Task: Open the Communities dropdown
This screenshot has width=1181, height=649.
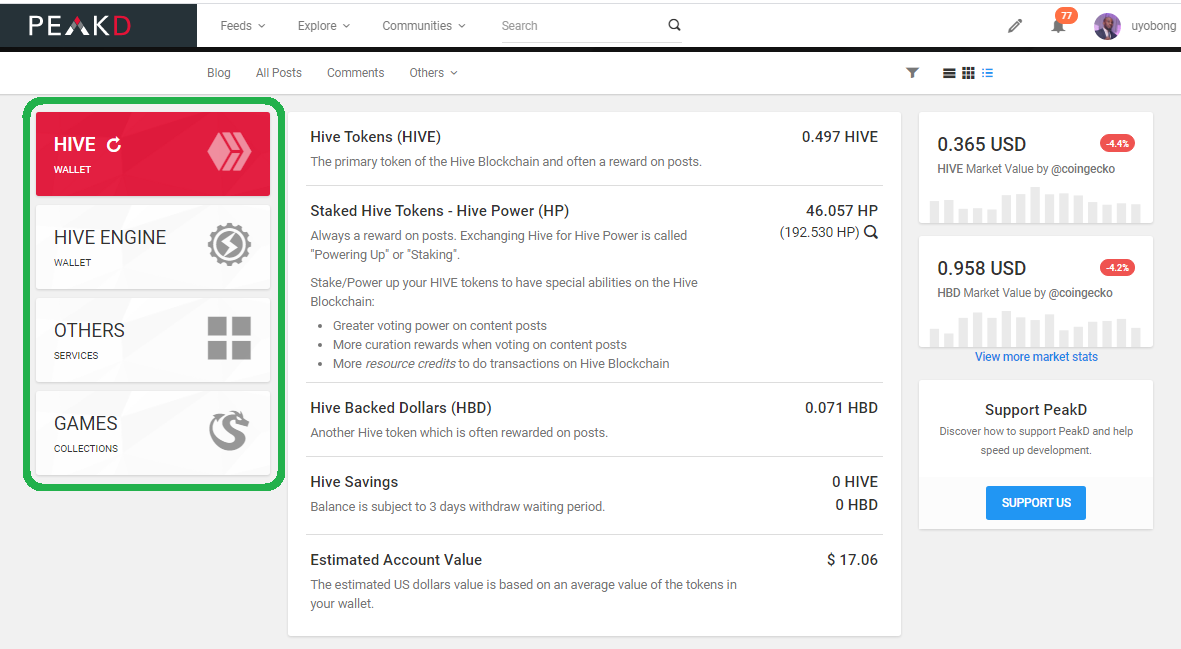Action: [424, 26]
